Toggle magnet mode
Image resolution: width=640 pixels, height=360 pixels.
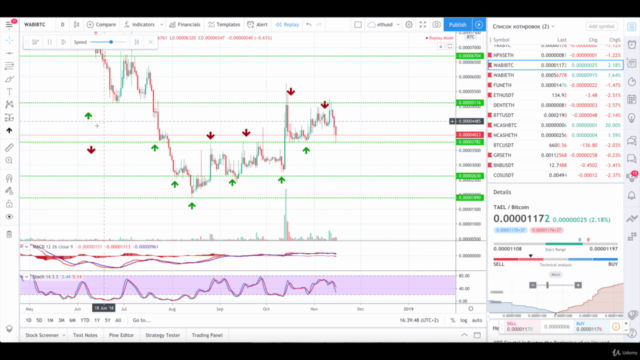click(9, 178)
